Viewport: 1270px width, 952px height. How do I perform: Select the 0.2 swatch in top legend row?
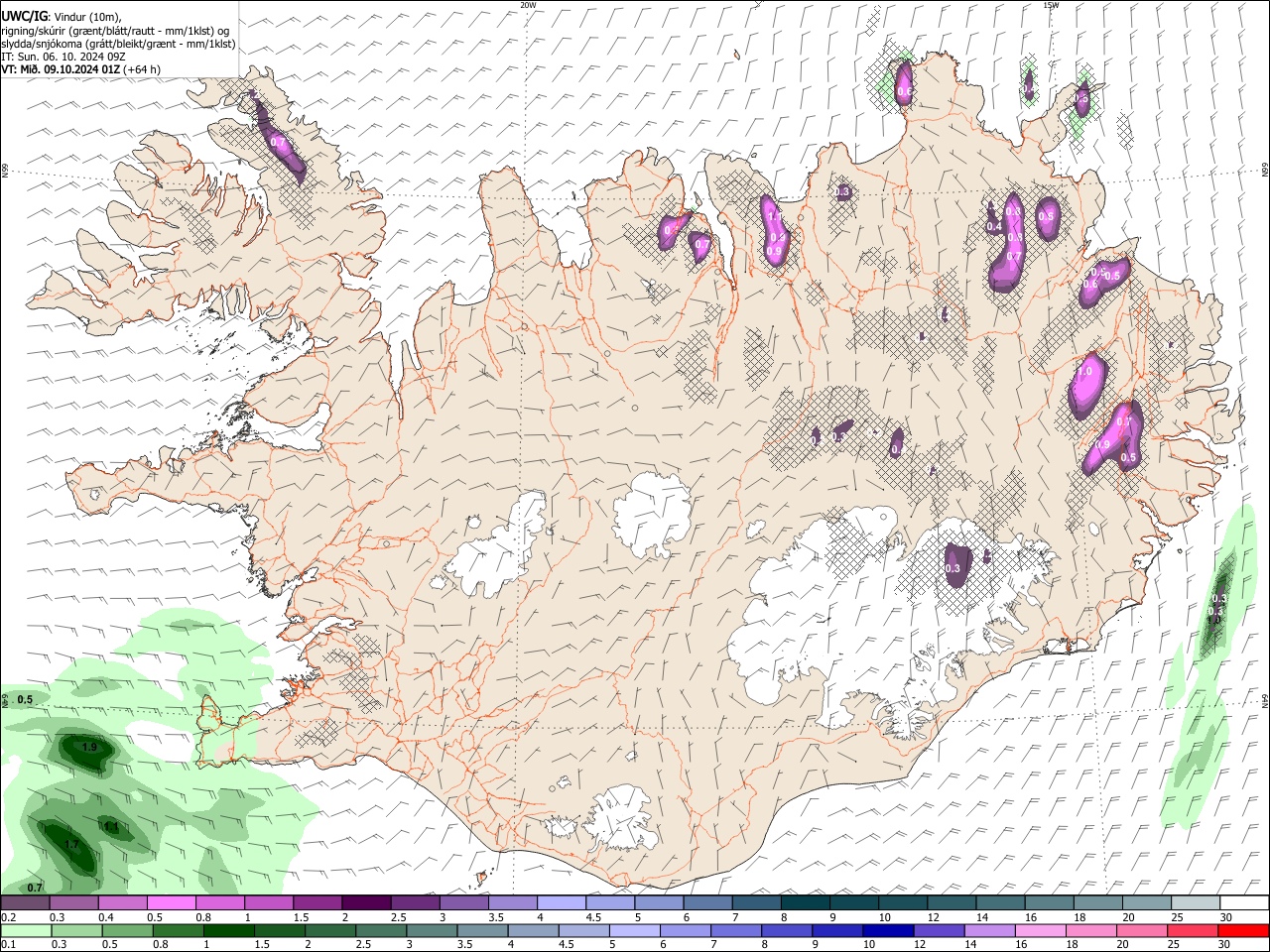(25, 902)
